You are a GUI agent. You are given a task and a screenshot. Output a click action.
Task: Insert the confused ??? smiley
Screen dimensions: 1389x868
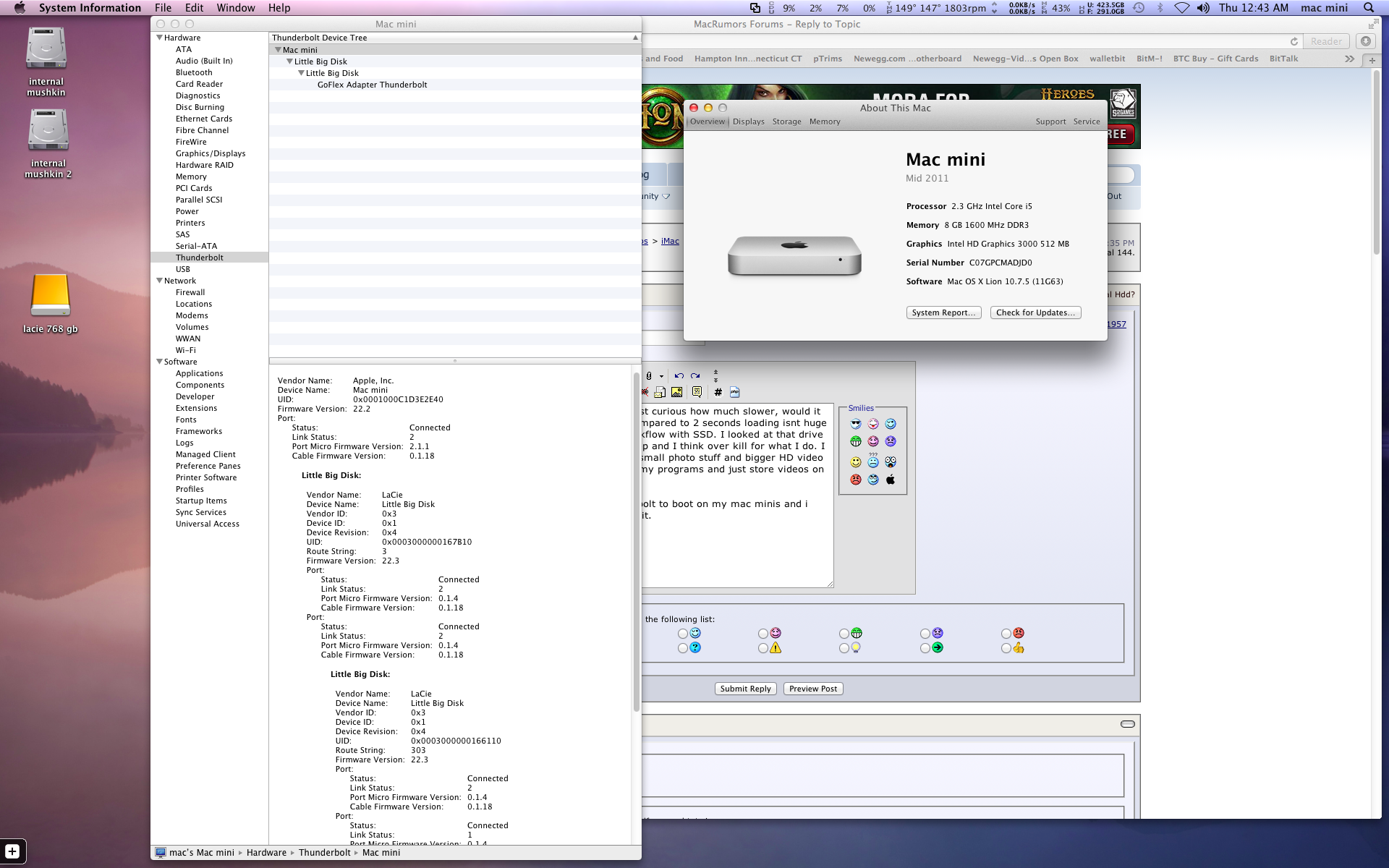click(873, 460)
